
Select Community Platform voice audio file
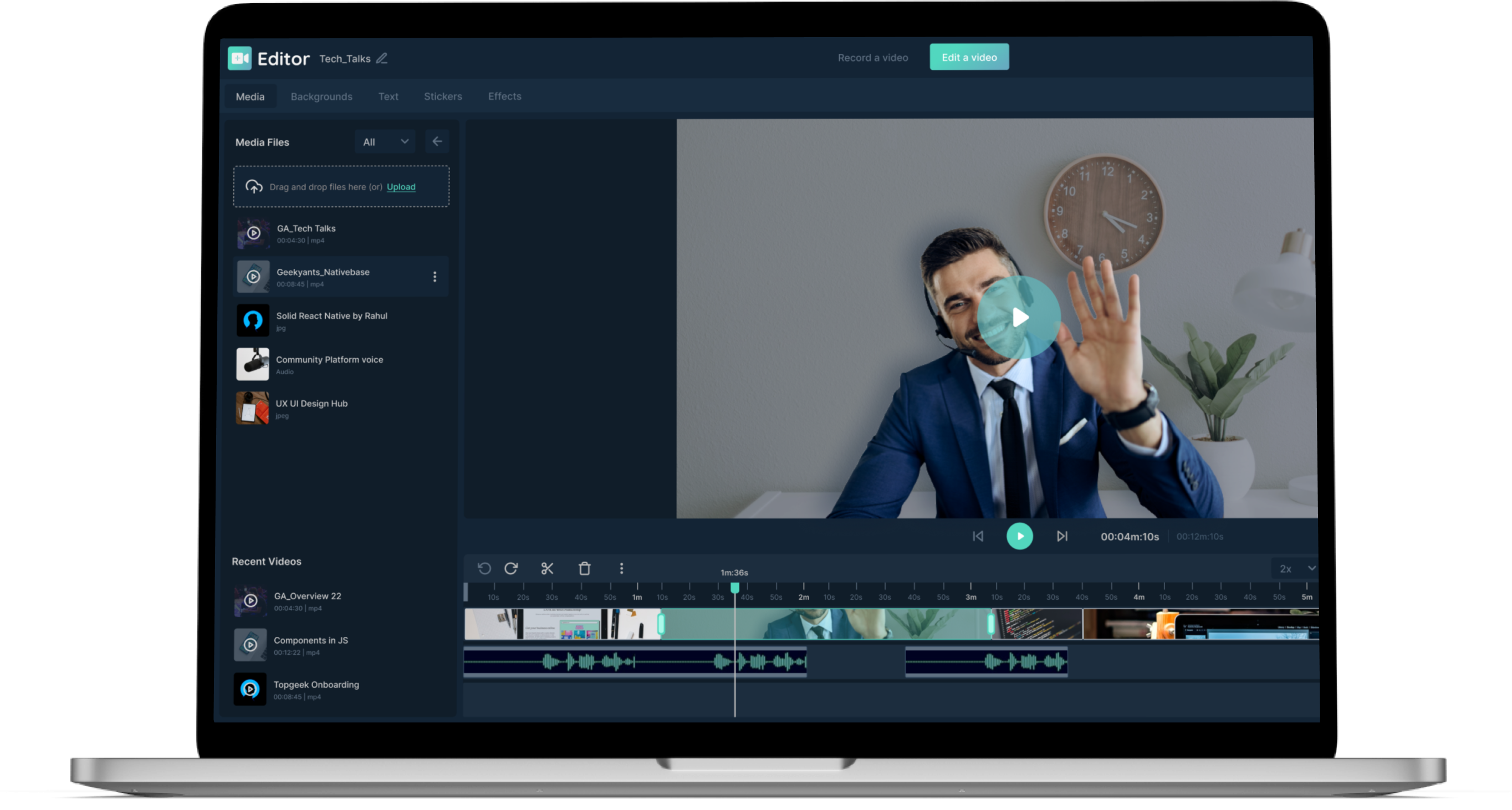coord(329,364)
